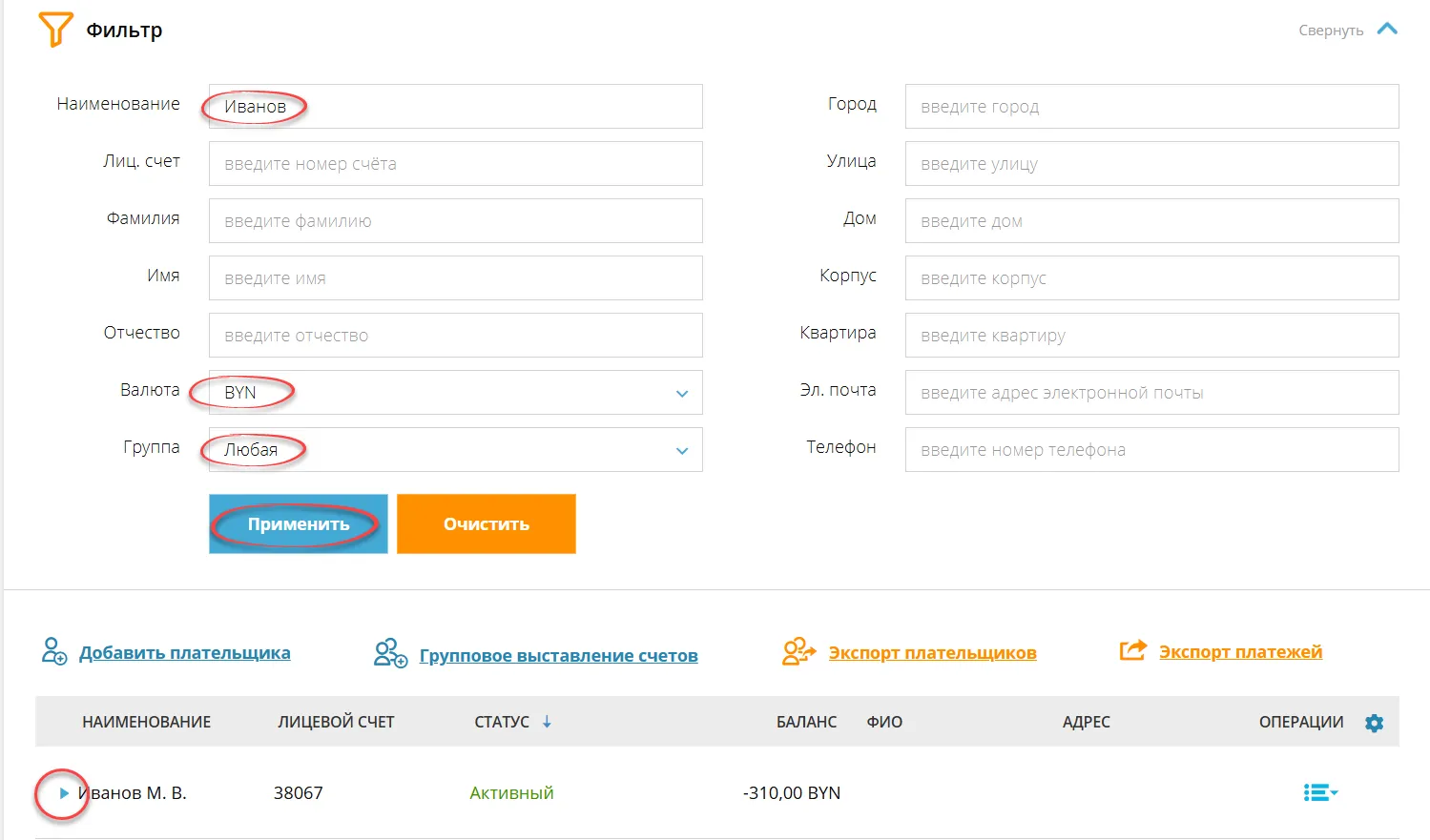
Task: Open the Валюта dropdown
Action: [681, 393]
